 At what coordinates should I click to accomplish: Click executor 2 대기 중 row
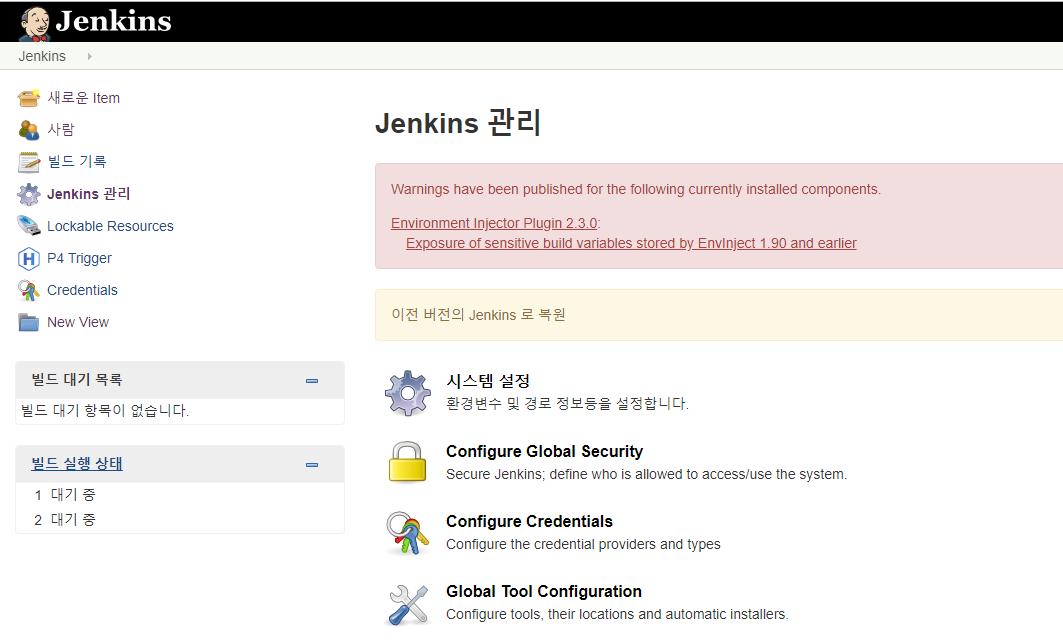point(180,520)
